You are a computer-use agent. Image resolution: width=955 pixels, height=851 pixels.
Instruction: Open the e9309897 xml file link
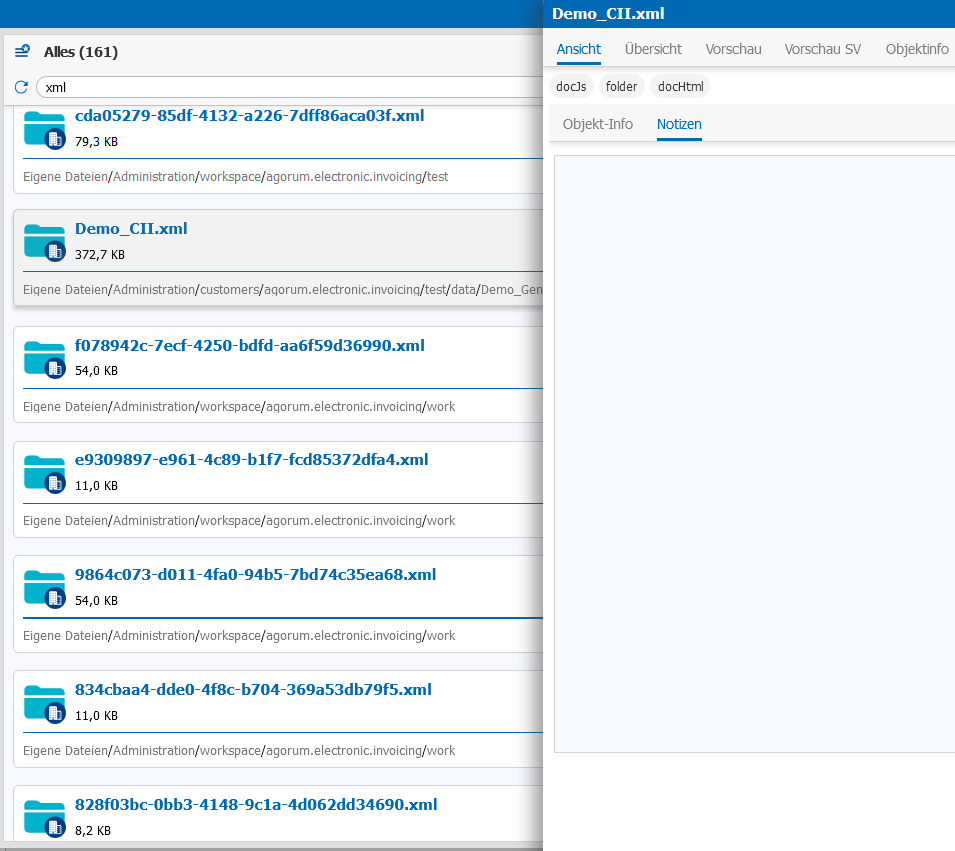[x=251, y=460]
